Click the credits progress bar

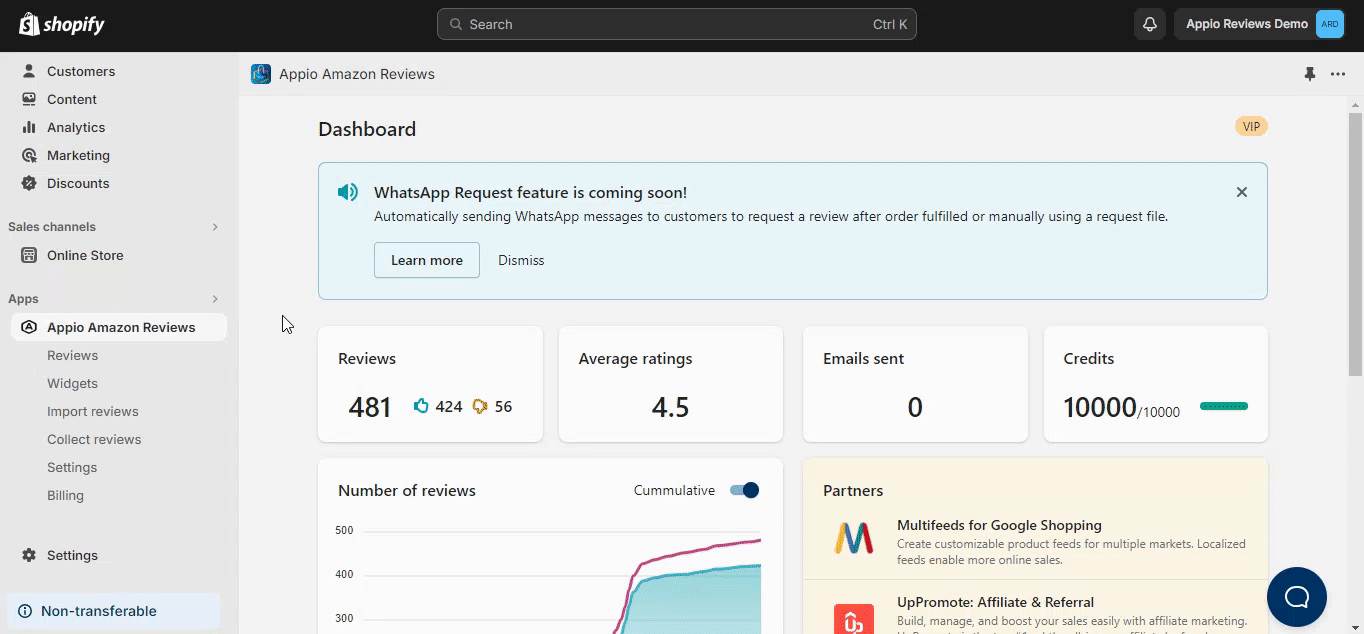tap(1224, 406)
